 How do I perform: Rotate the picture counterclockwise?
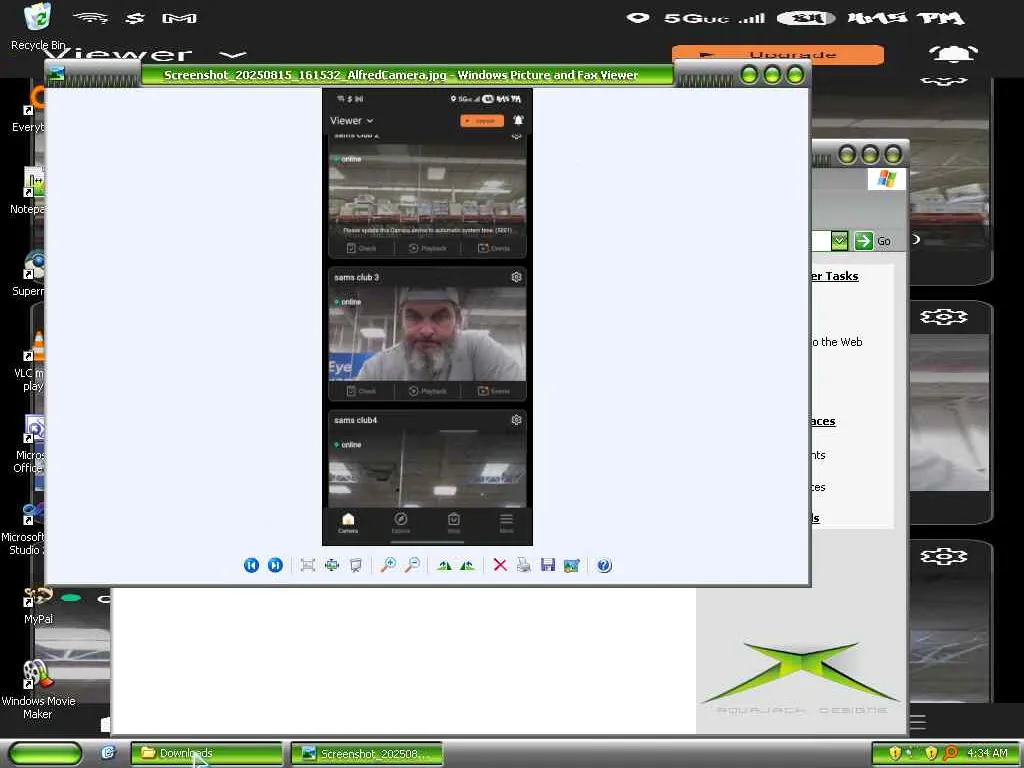(x=468, y=565)
